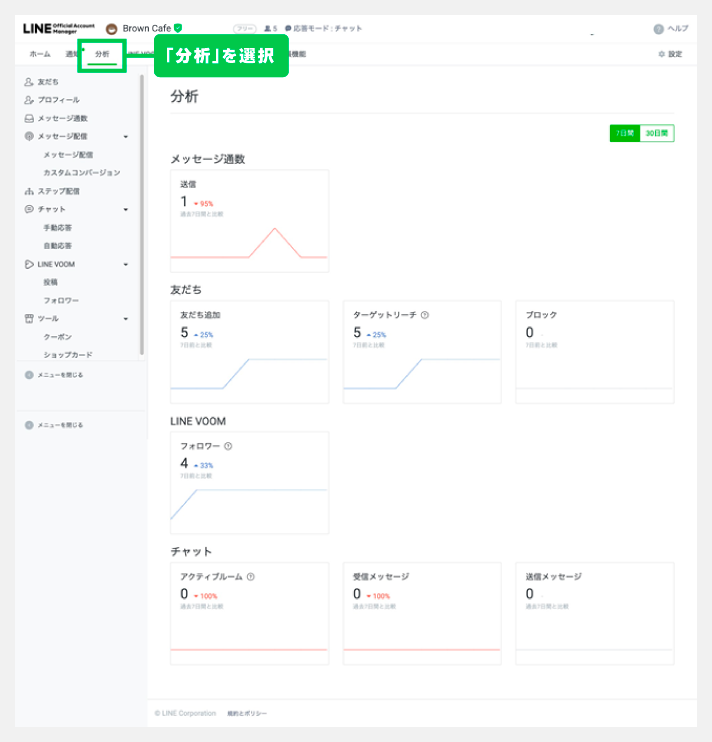Select the 分析 tab
Viewport: 712px width, 742px height.
click(x=102, y=54)
